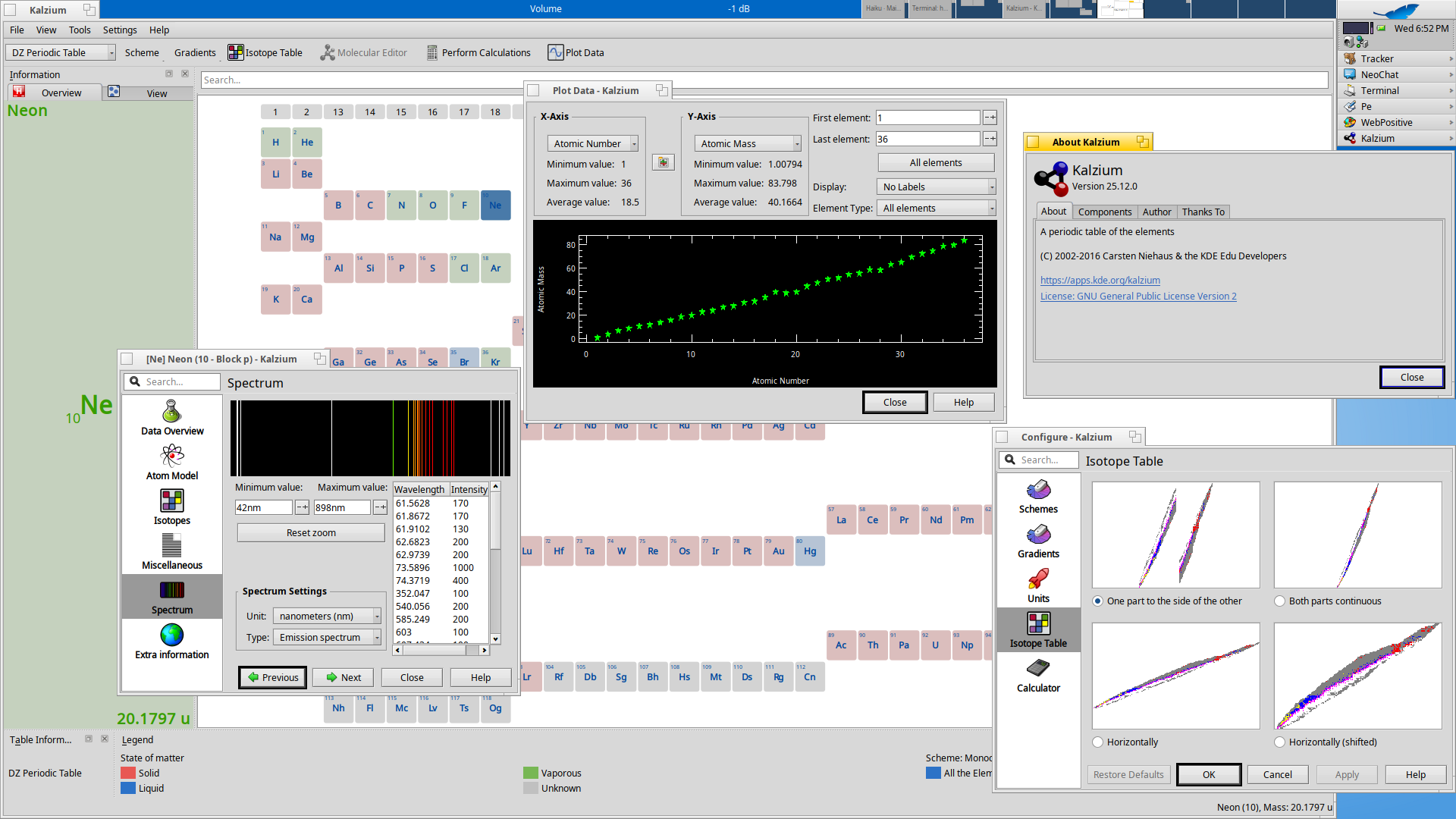Select 'Both parts continuous' radio option

click(1280, 601)
